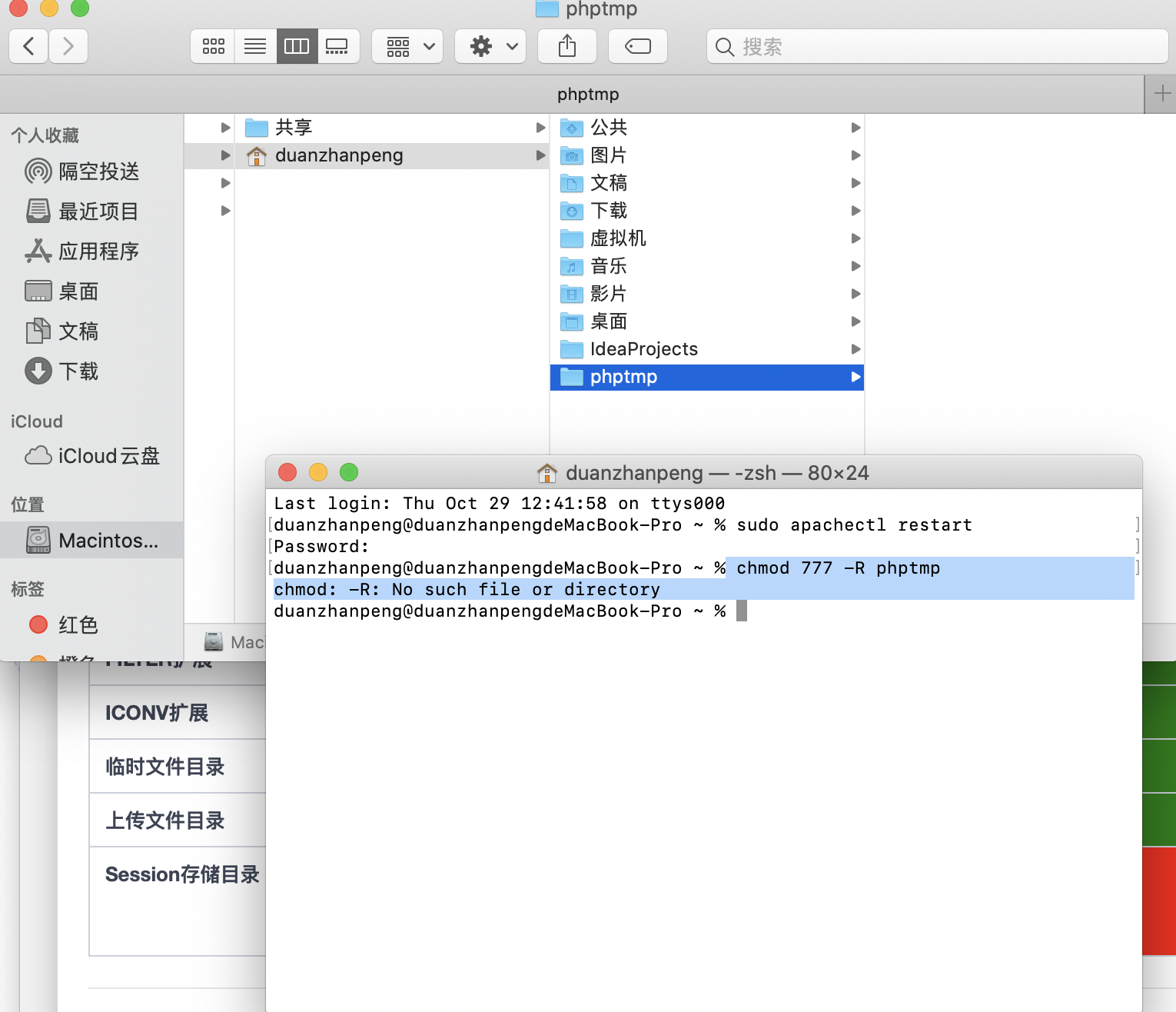Click the 公共 folder icon
Screen dimensions: 1176x1012
point(572,128)
